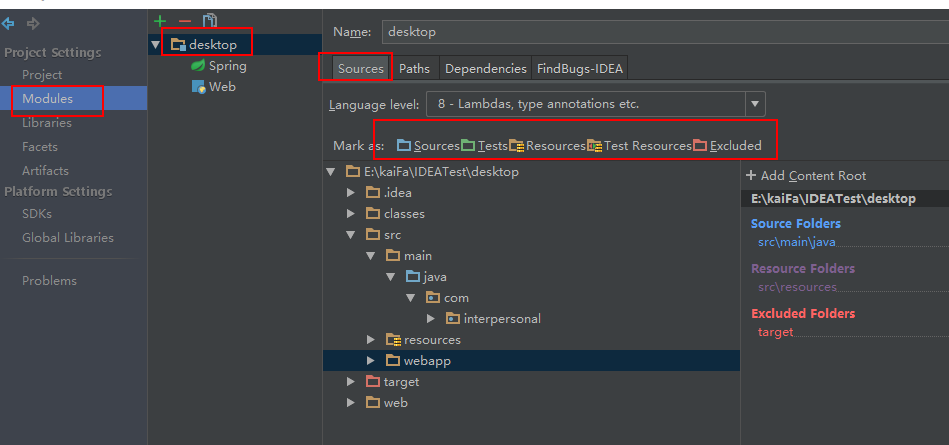Collapse the com package
The width and height of the screenshot is (949, 445).
tap(411, 298)
